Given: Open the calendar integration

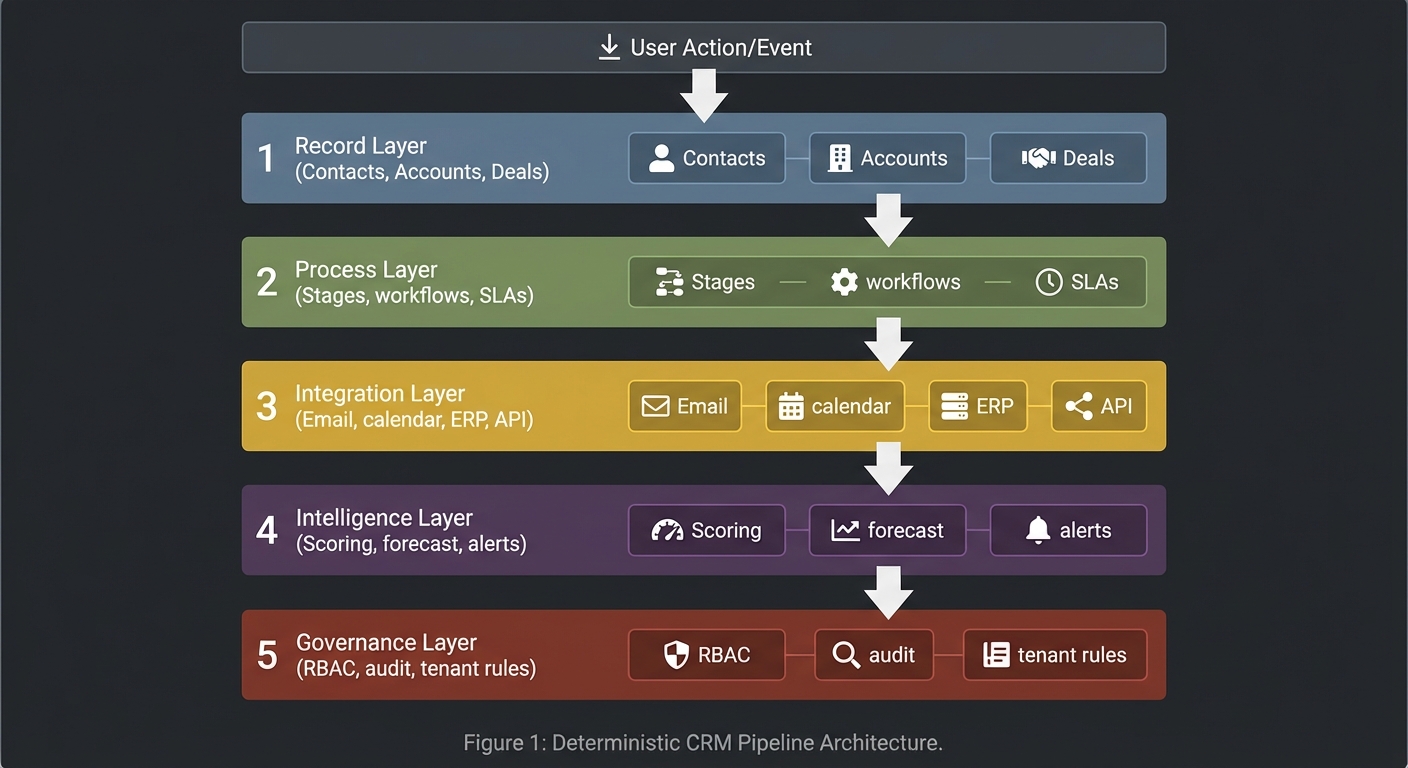Looking at the screenshot, I should pos(835,406).
